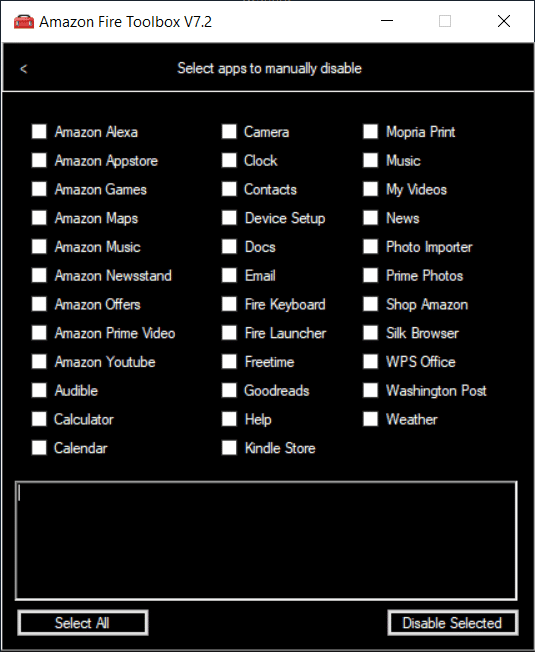Minimize the Amazon Fire Toolbox window
Screen dimensions: 535x652
coord(387,21)
